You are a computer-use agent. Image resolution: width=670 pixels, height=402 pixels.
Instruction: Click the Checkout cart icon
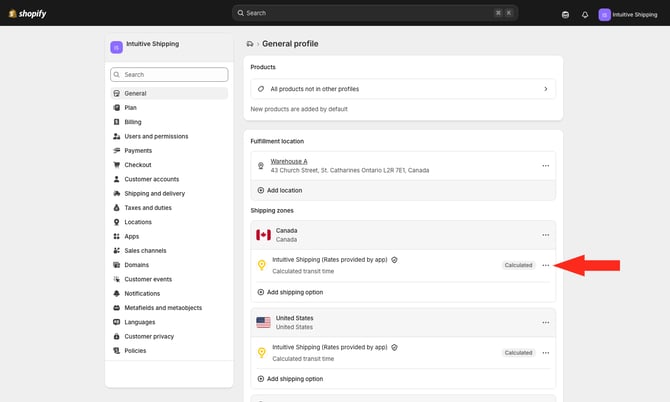pyautogui.click(x=116, y=165)
